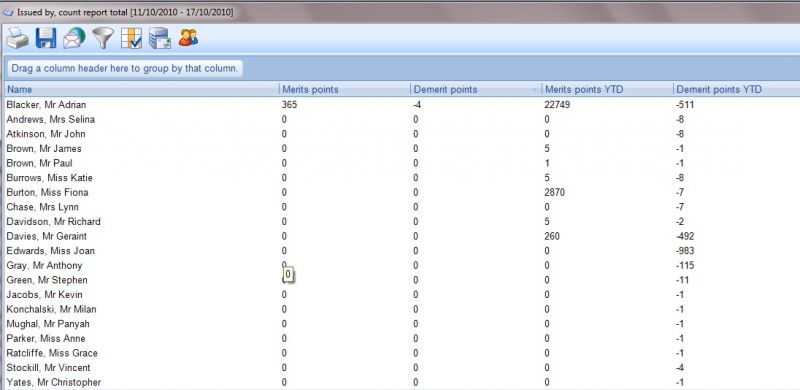Viewport: 800px width, 390px height.
Task: Open the users people icon
Action: click(x=188, y=38)
